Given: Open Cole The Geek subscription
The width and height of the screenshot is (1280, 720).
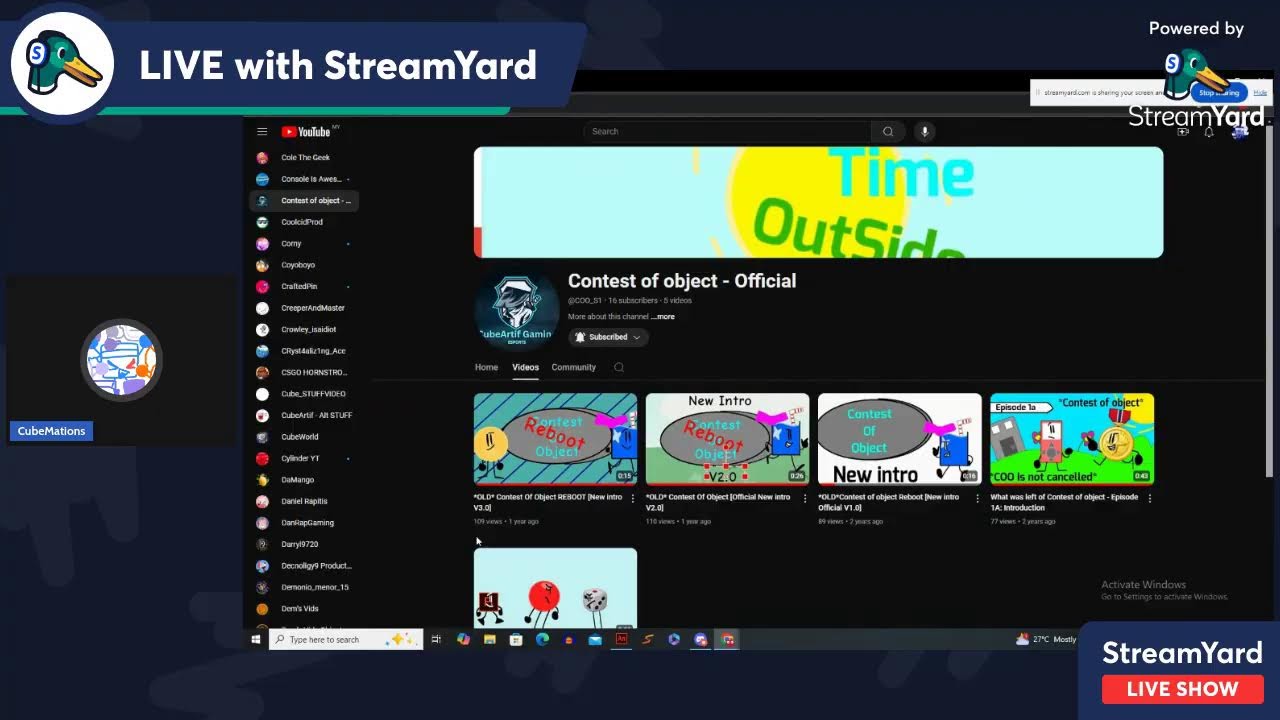Looking at the screenshot, I should (304, 158).
